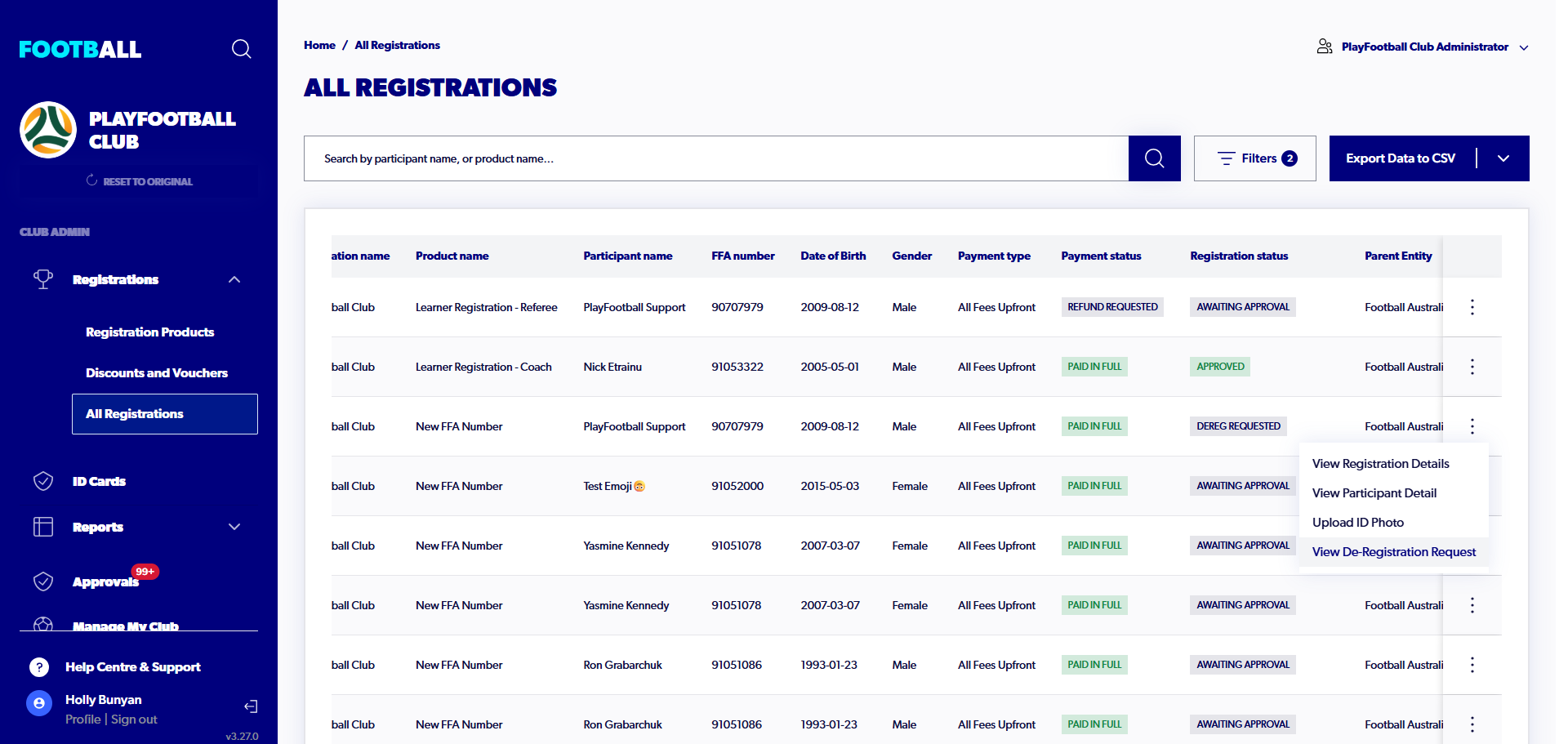The height and width of the screenshot is (744, 1568).
Task: Click Holly Bunyan's profile avatar icon
Action: click(x=39, y=703)
